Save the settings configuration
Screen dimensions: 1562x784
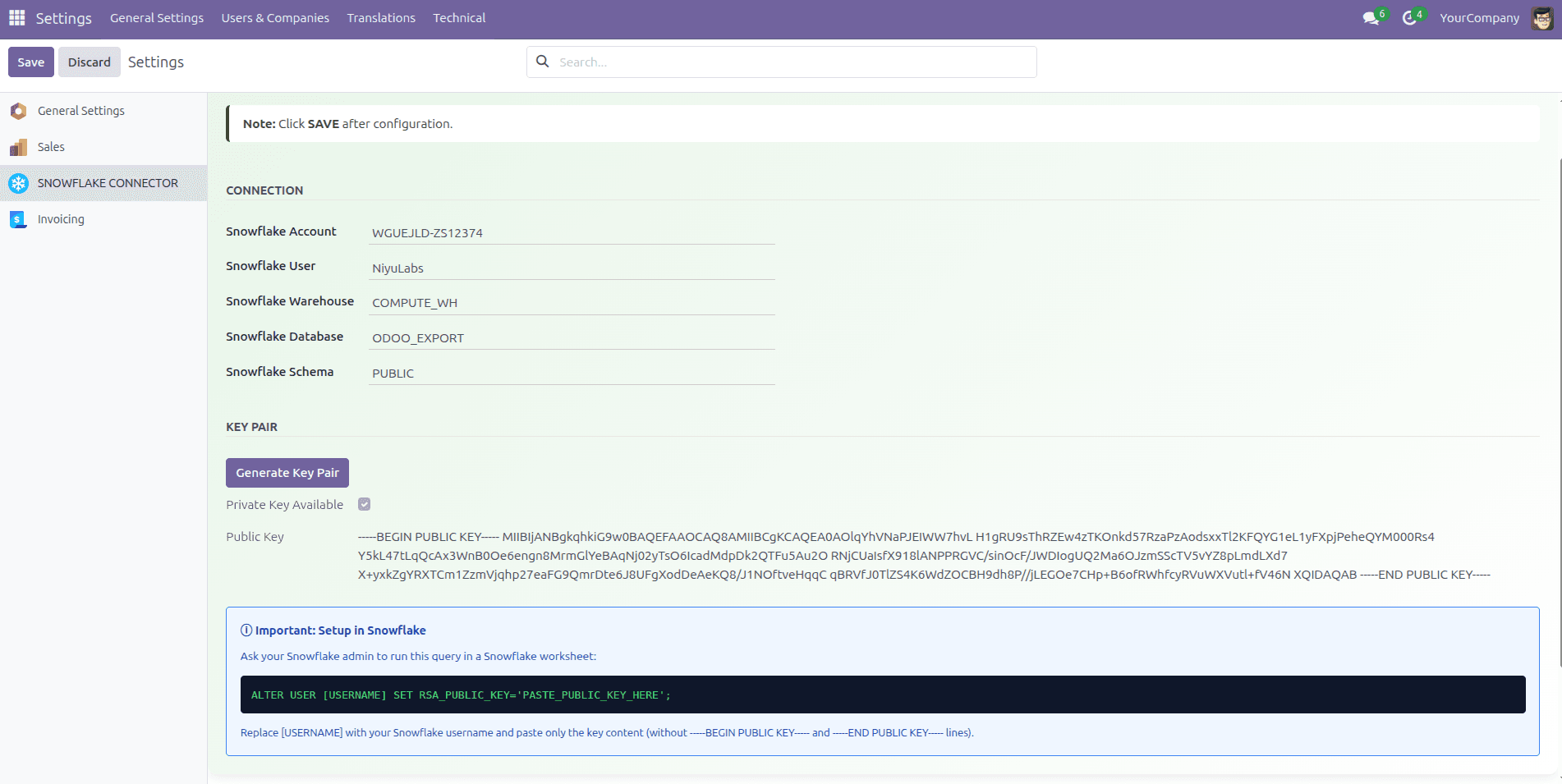[x=31, y=62]
